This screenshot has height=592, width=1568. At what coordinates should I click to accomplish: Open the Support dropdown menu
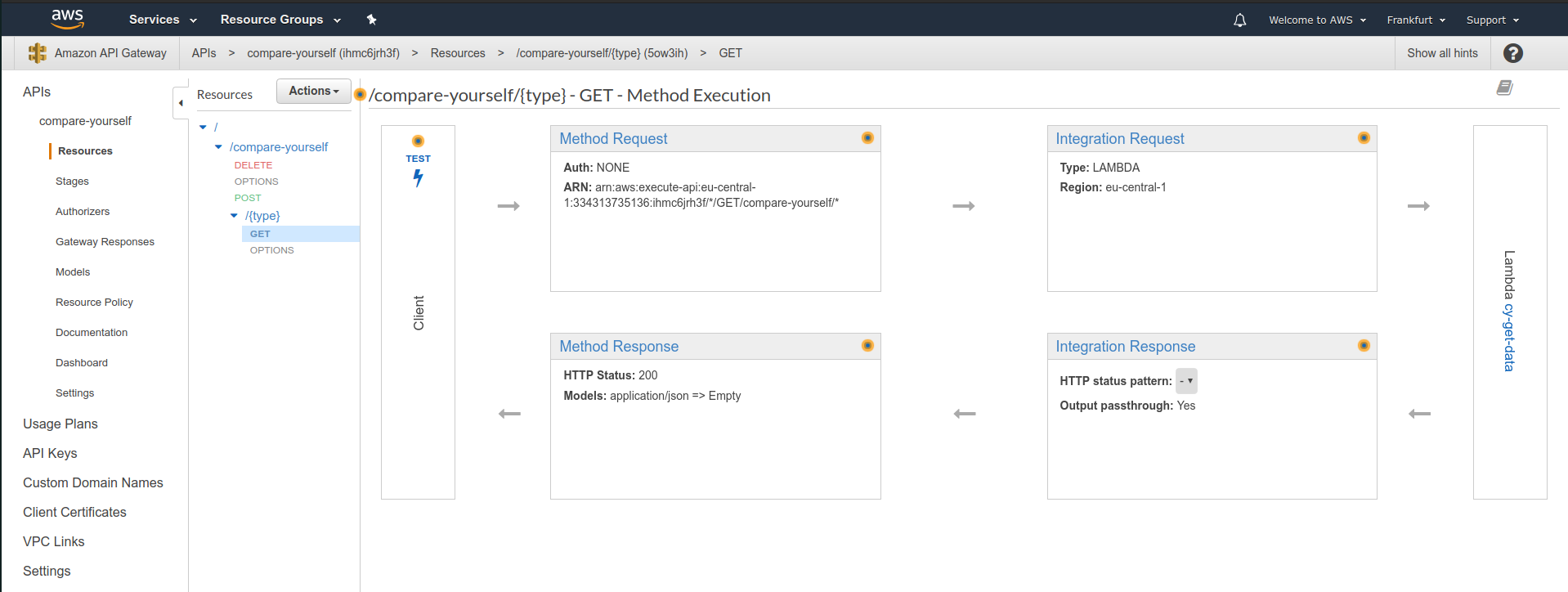tap(1492, 20)
